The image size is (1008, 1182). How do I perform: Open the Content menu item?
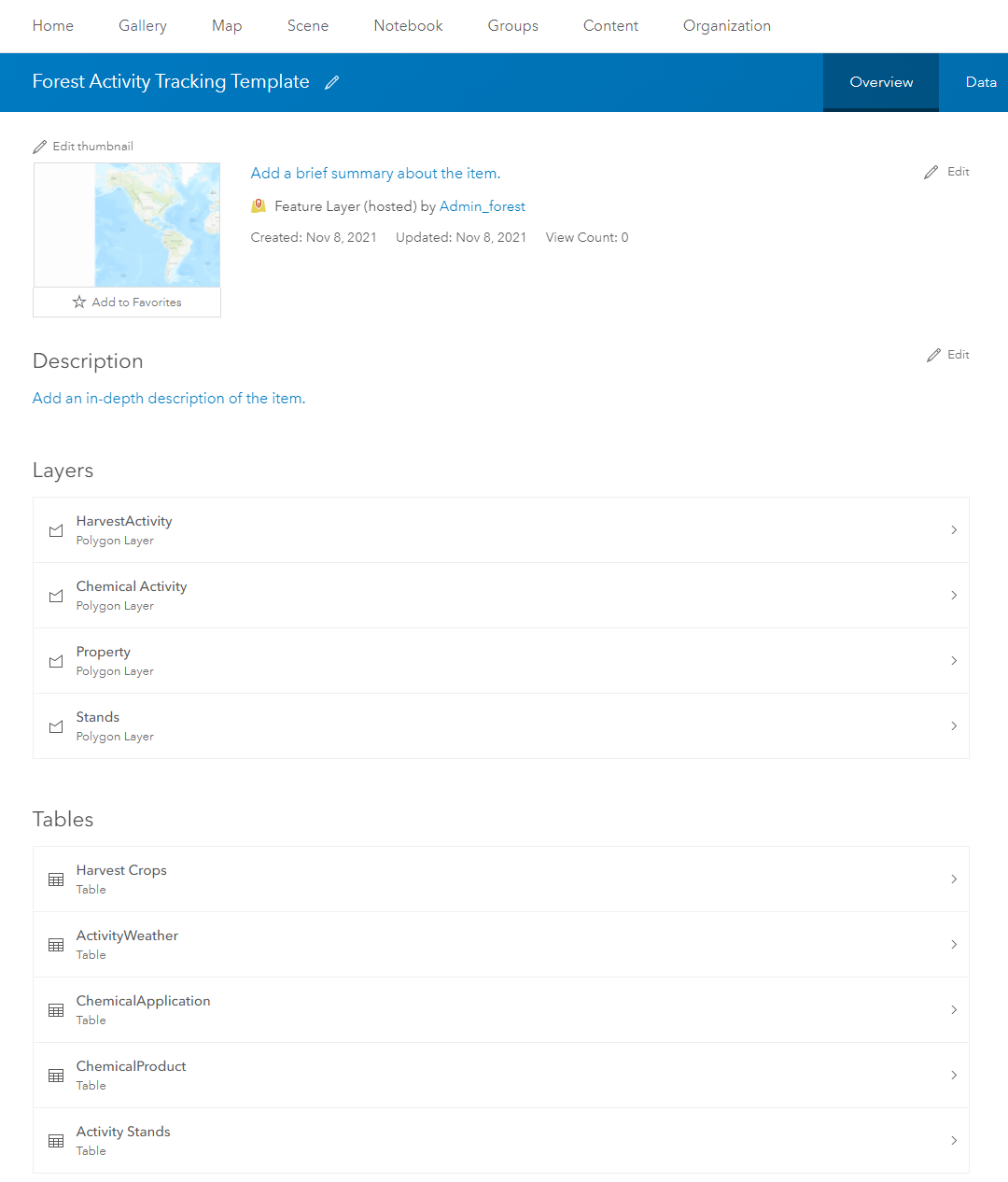(611, 26)
